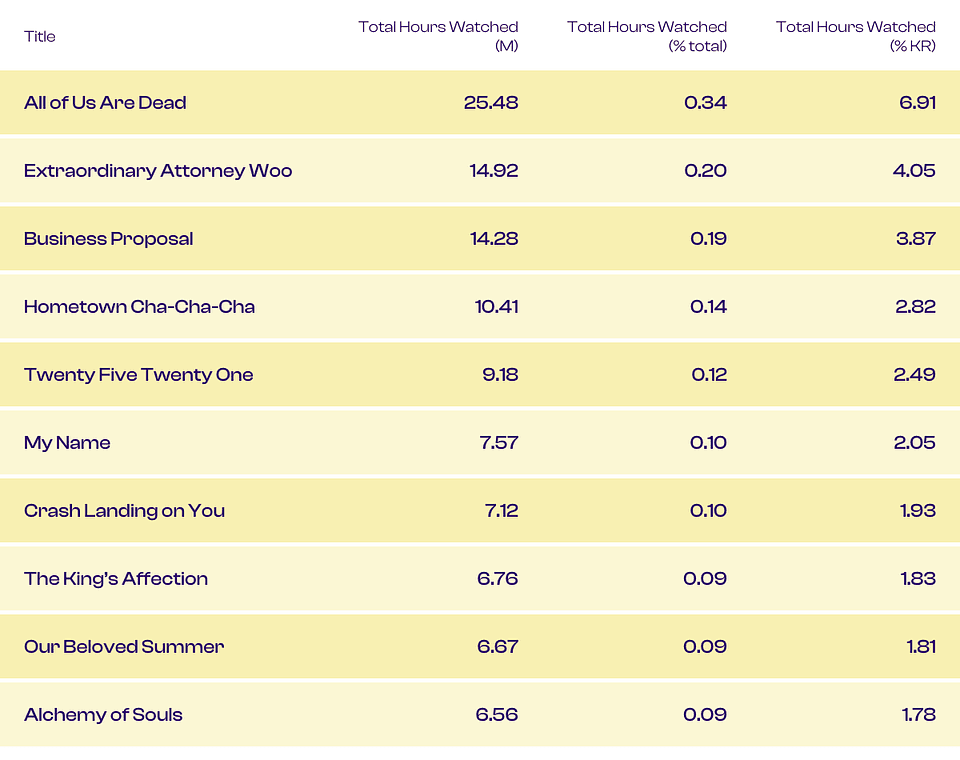The width and height of the screenshot is (960, 760).
Task: Click the 3.87 percent KR value
Action: [916, 238]
